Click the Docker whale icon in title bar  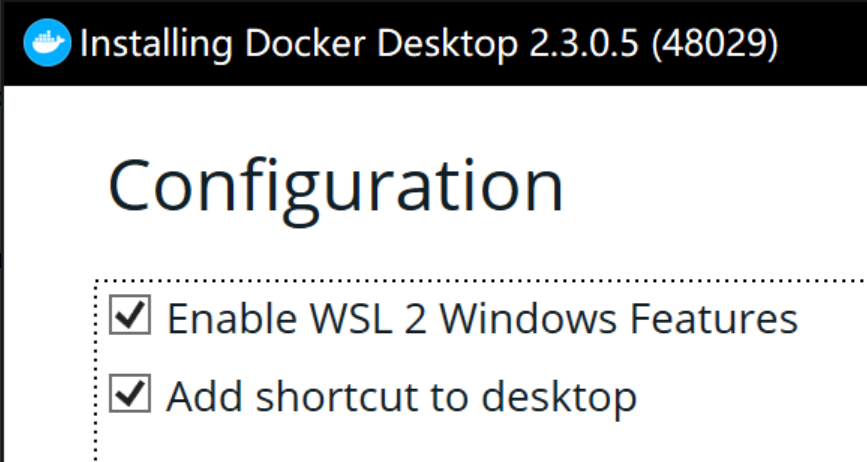(47, 43)
